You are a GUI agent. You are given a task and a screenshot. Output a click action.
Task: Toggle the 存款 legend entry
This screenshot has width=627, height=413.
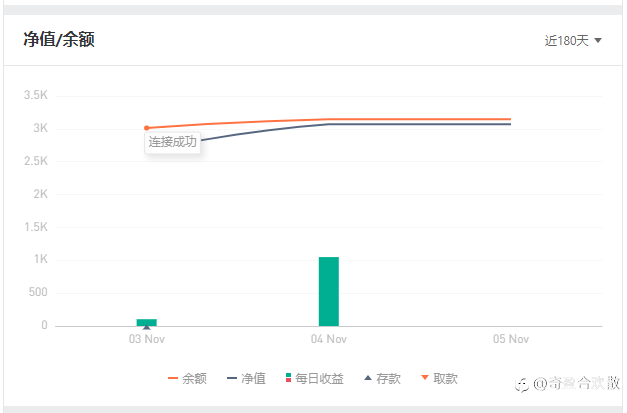(x=389, y=379)
